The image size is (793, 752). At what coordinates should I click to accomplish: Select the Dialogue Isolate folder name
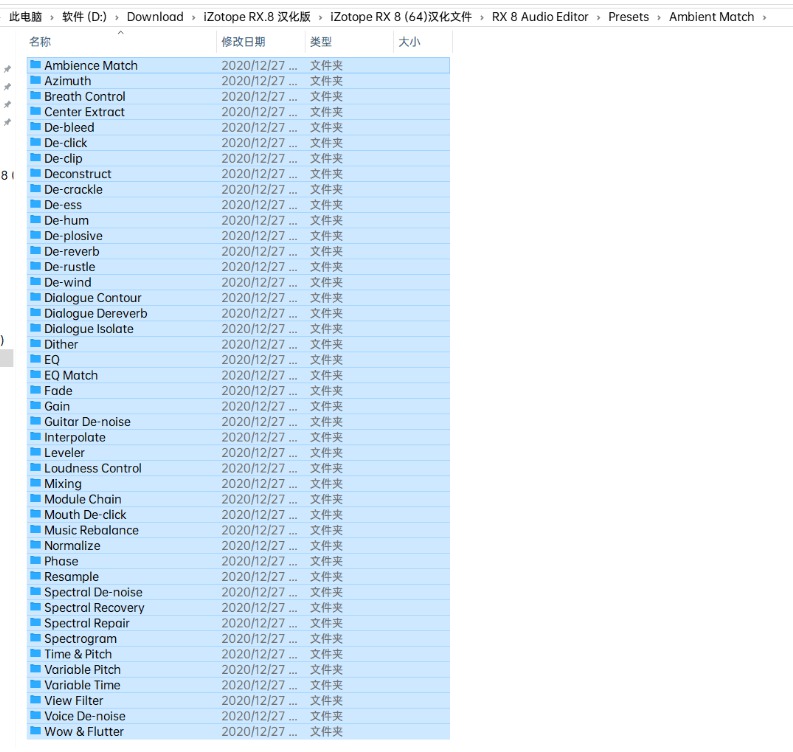point(89,329)
